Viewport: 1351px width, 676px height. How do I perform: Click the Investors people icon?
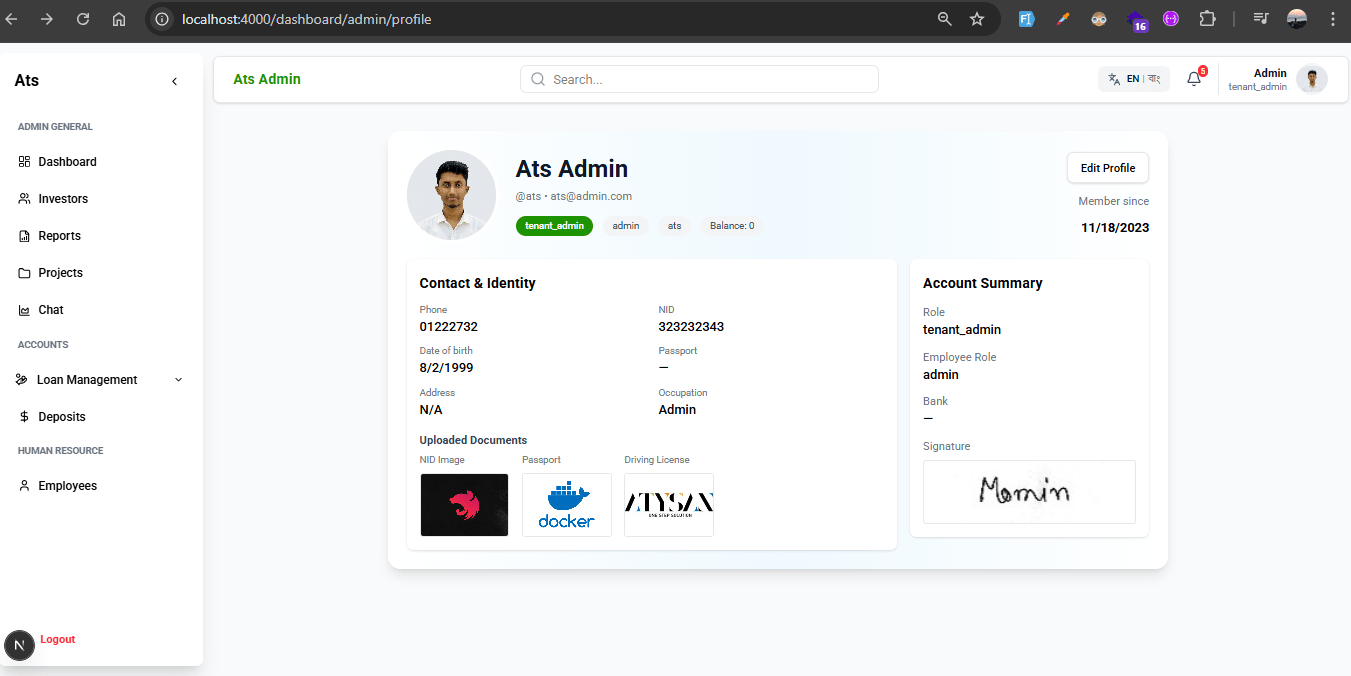click(24, 199)
